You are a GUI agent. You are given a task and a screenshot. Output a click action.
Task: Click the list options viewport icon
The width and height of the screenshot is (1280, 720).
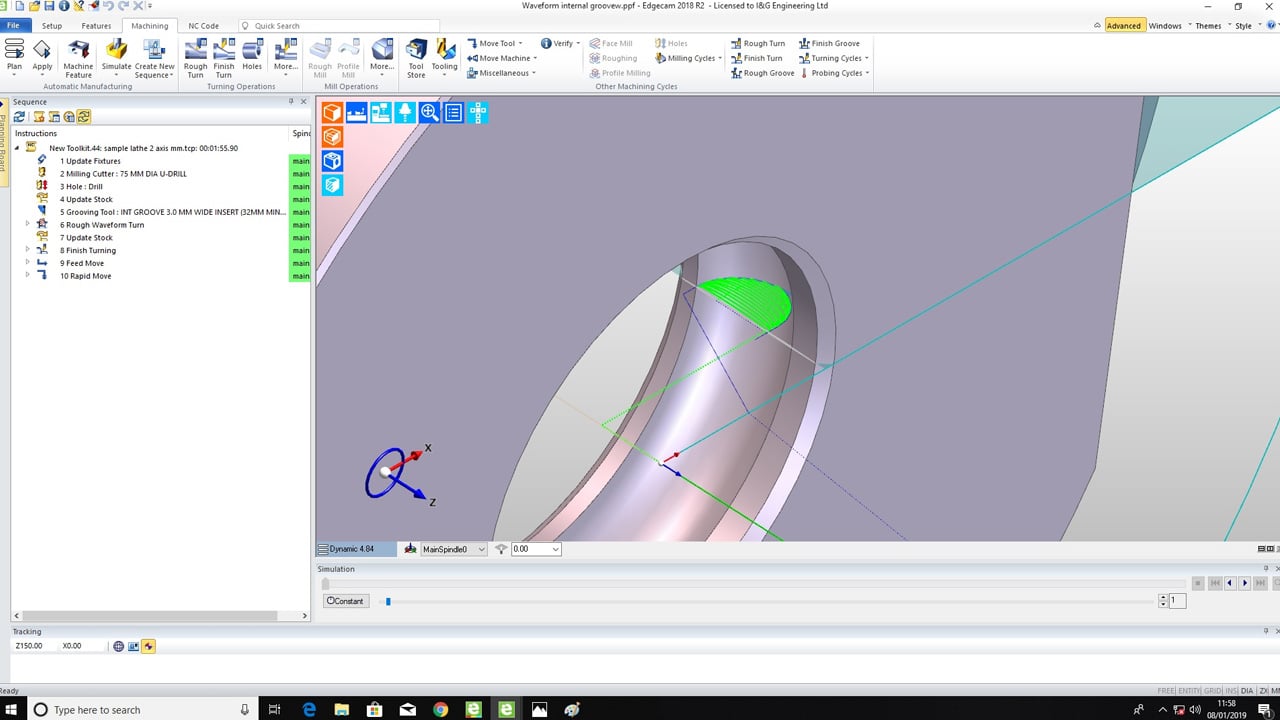click(x=453, y=113)
